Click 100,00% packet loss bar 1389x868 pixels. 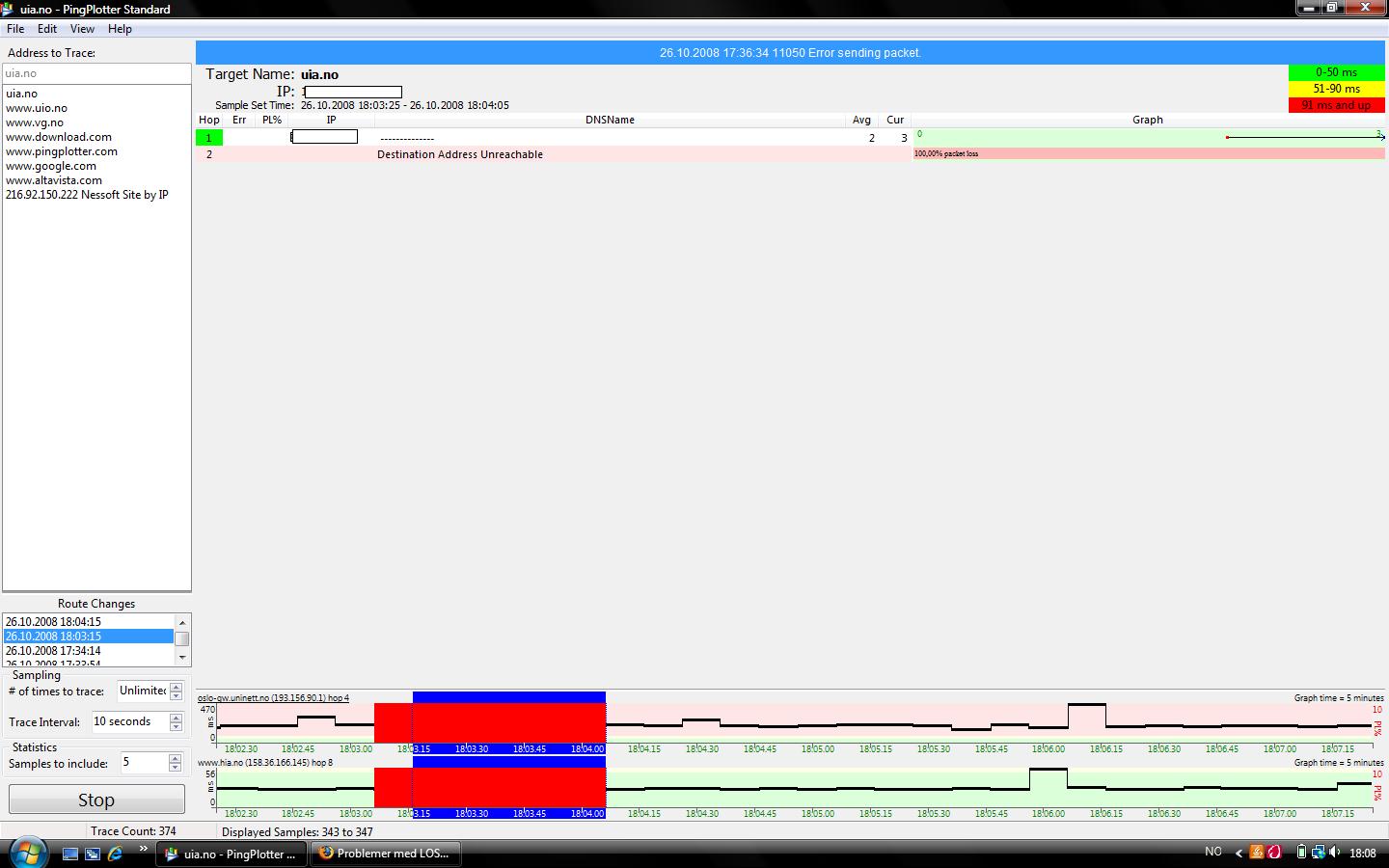tap(1149, 154)
